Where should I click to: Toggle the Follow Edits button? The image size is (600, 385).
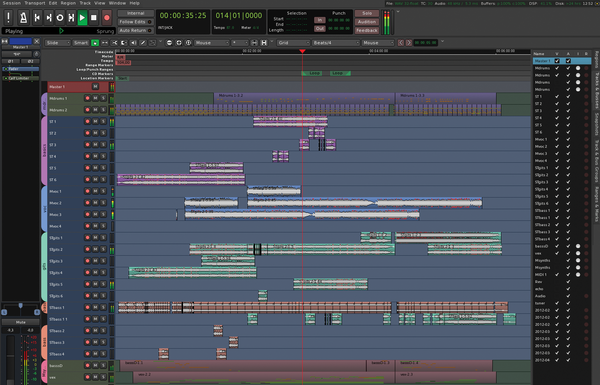coord(135,22)
